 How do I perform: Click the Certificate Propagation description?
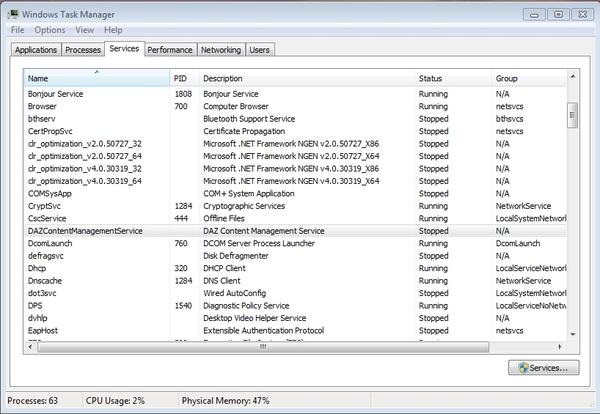click(x=244, y=131)
